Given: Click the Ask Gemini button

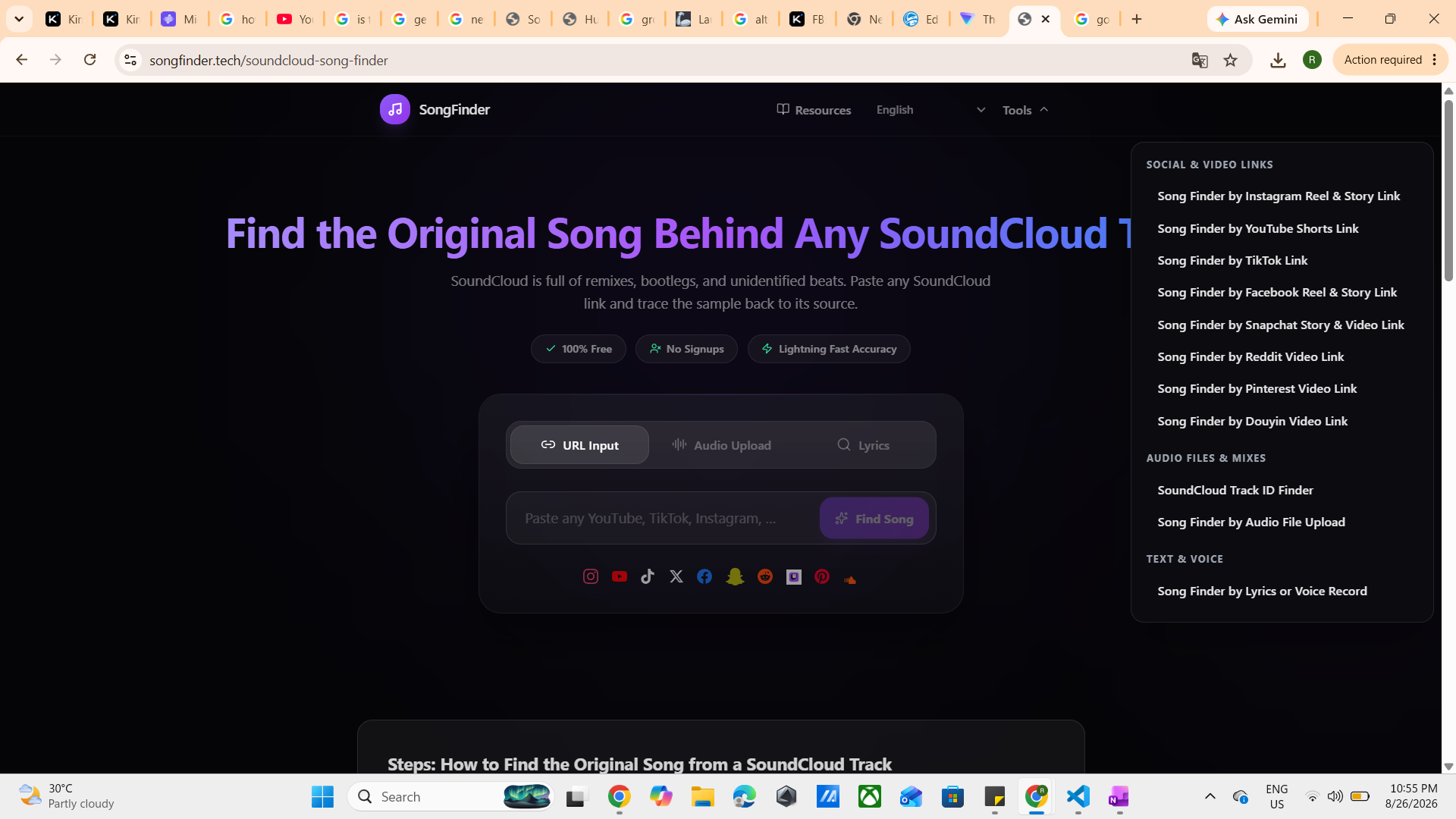Looking at the screenshot, I should tap(1257, 19).
